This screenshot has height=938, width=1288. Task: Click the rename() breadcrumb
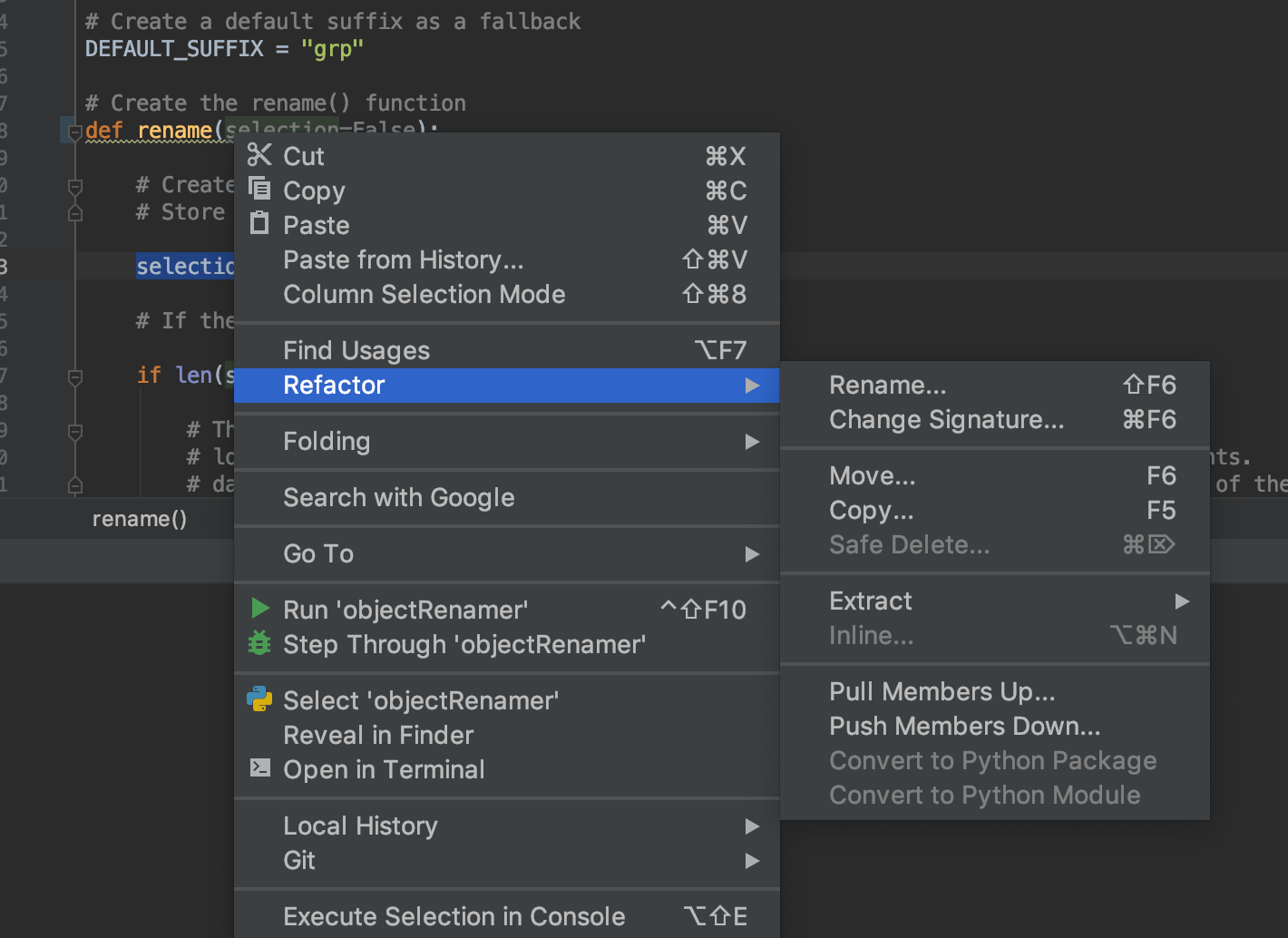[139, 519]
